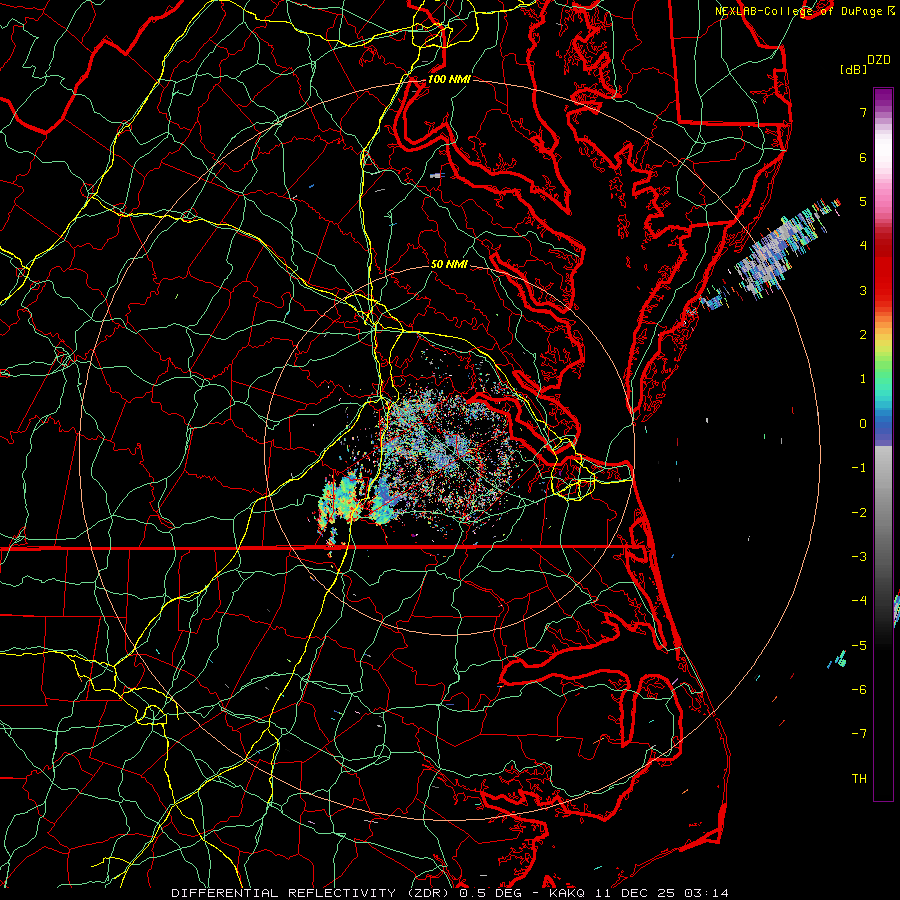Click the 100 NMI range ring label

pos(449,79)
